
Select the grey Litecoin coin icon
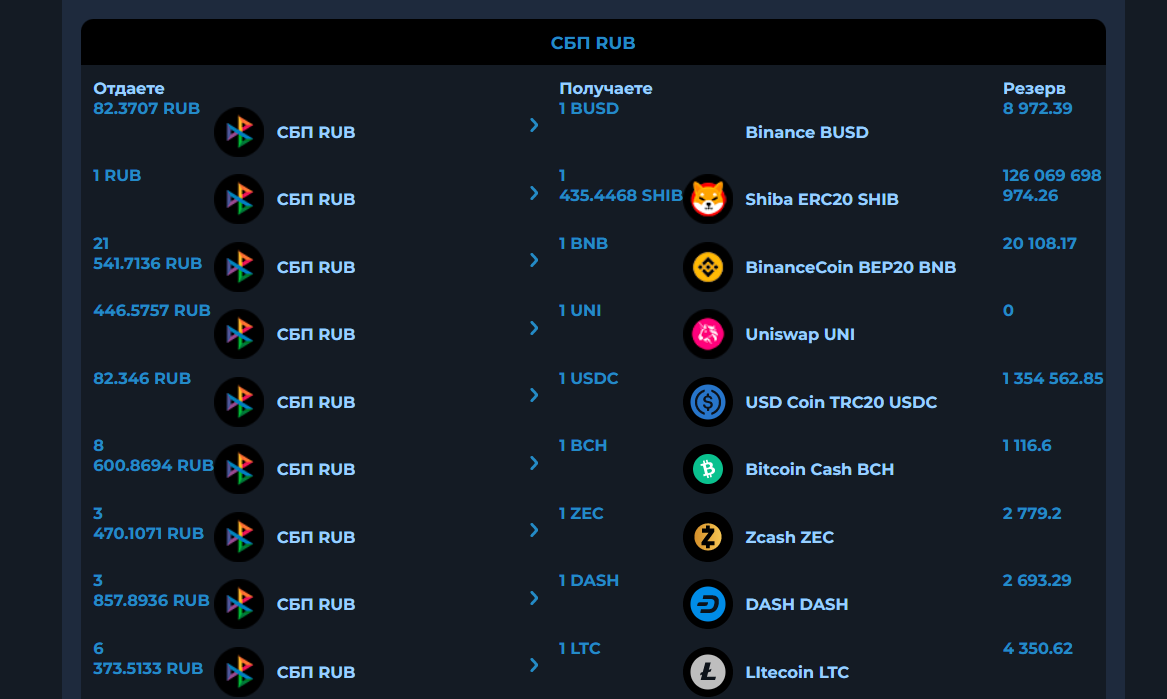point(708,671)
